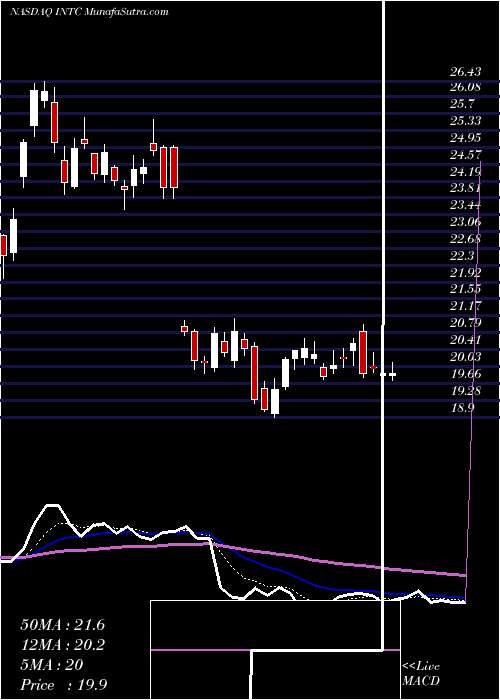Click the Price : 19.9 readout
Viewport: 500px width, 700px height.
coord(63,685)
